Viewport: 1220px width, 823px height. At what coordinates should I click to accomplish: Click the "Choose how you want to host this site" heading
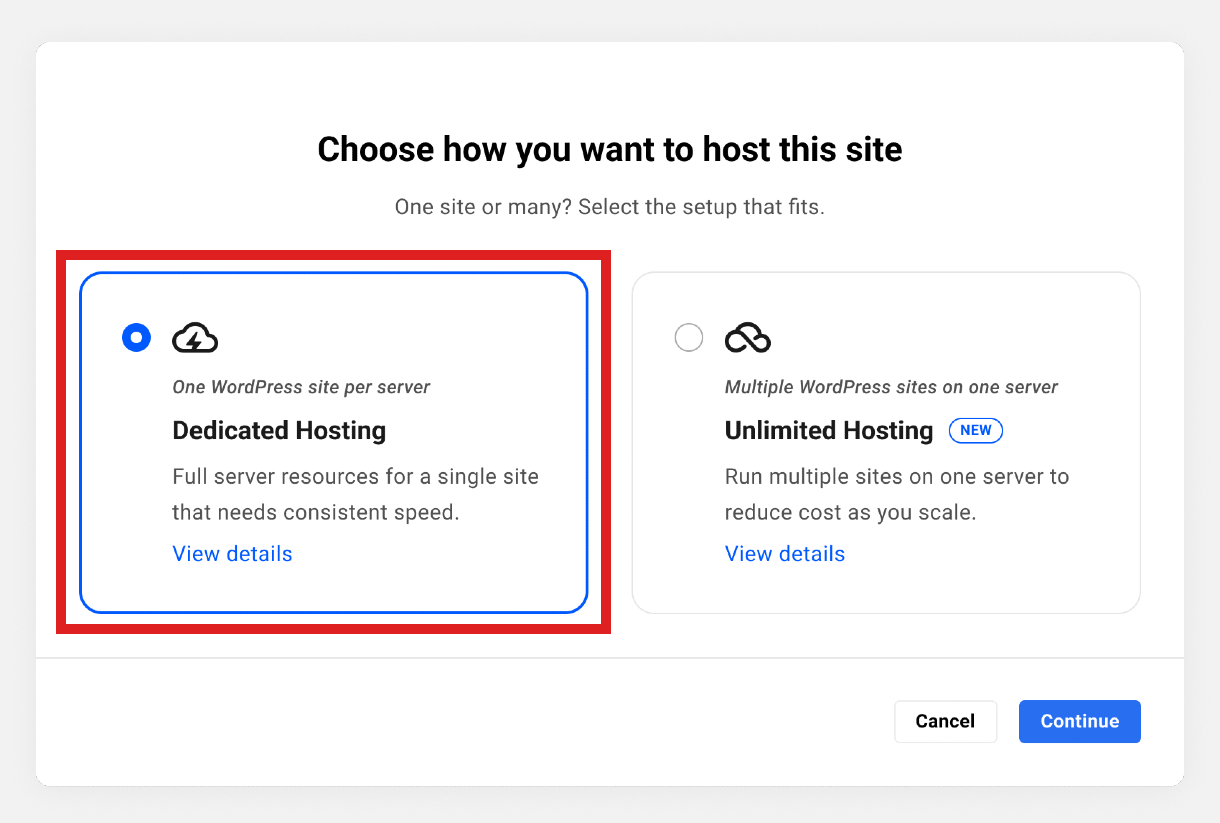click(x=610, y=150)
